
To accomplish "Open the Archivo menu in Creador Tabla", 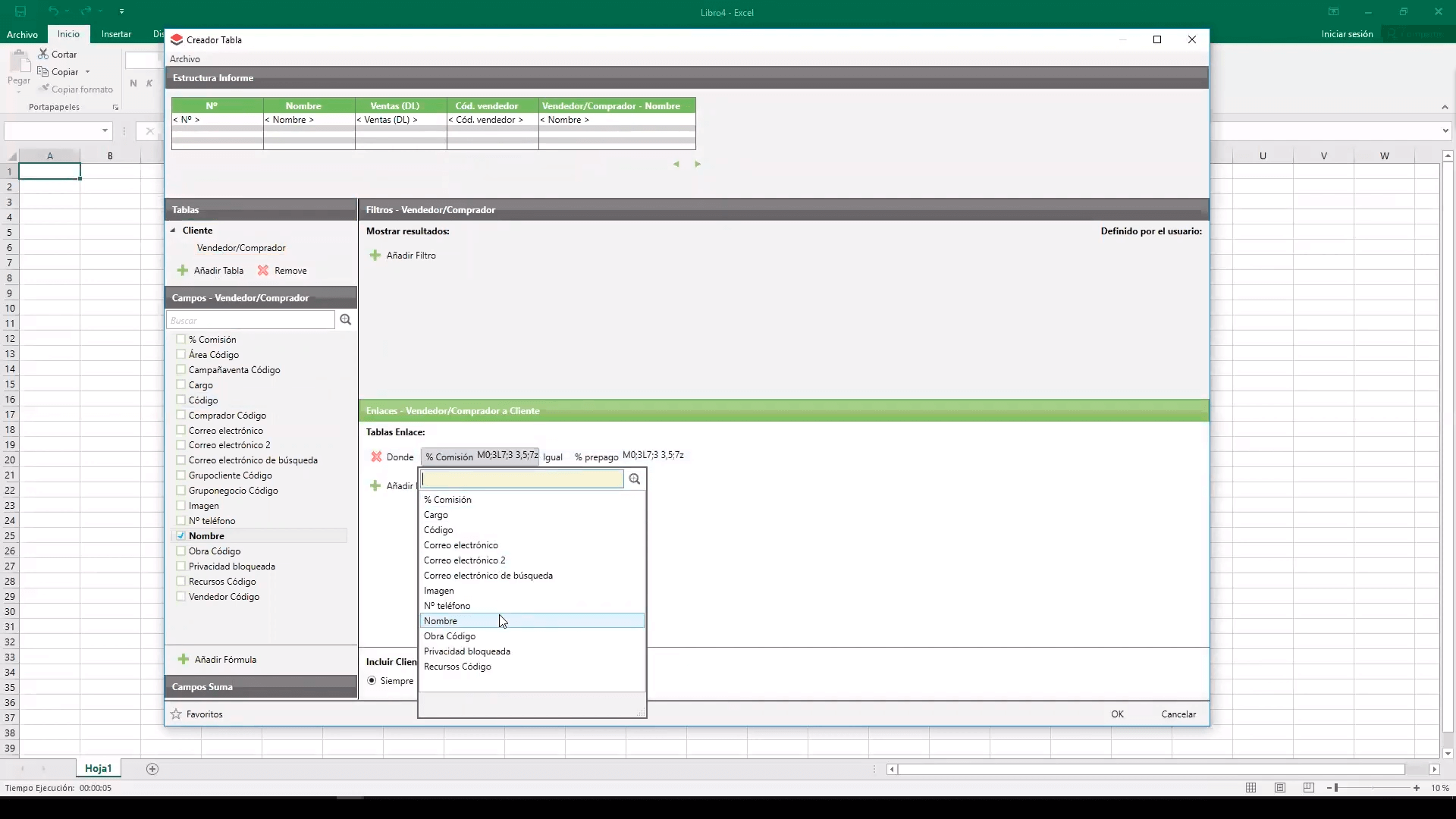I will click(x=185, y=59).
